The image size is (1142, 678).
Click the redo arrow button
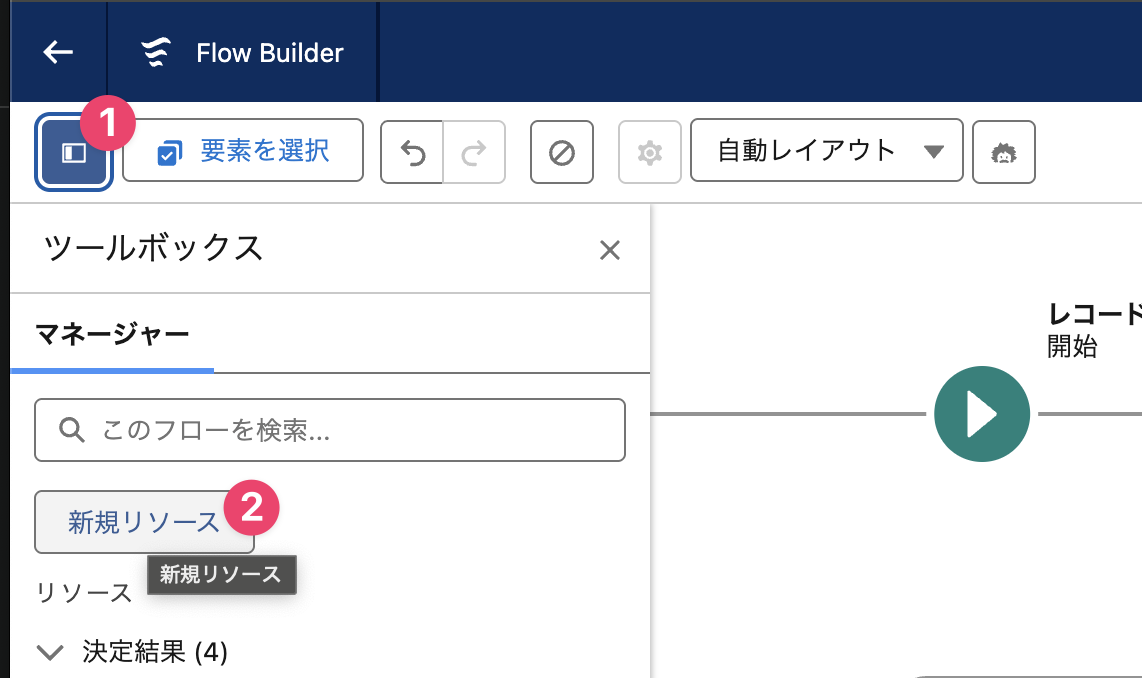point(474,152)
